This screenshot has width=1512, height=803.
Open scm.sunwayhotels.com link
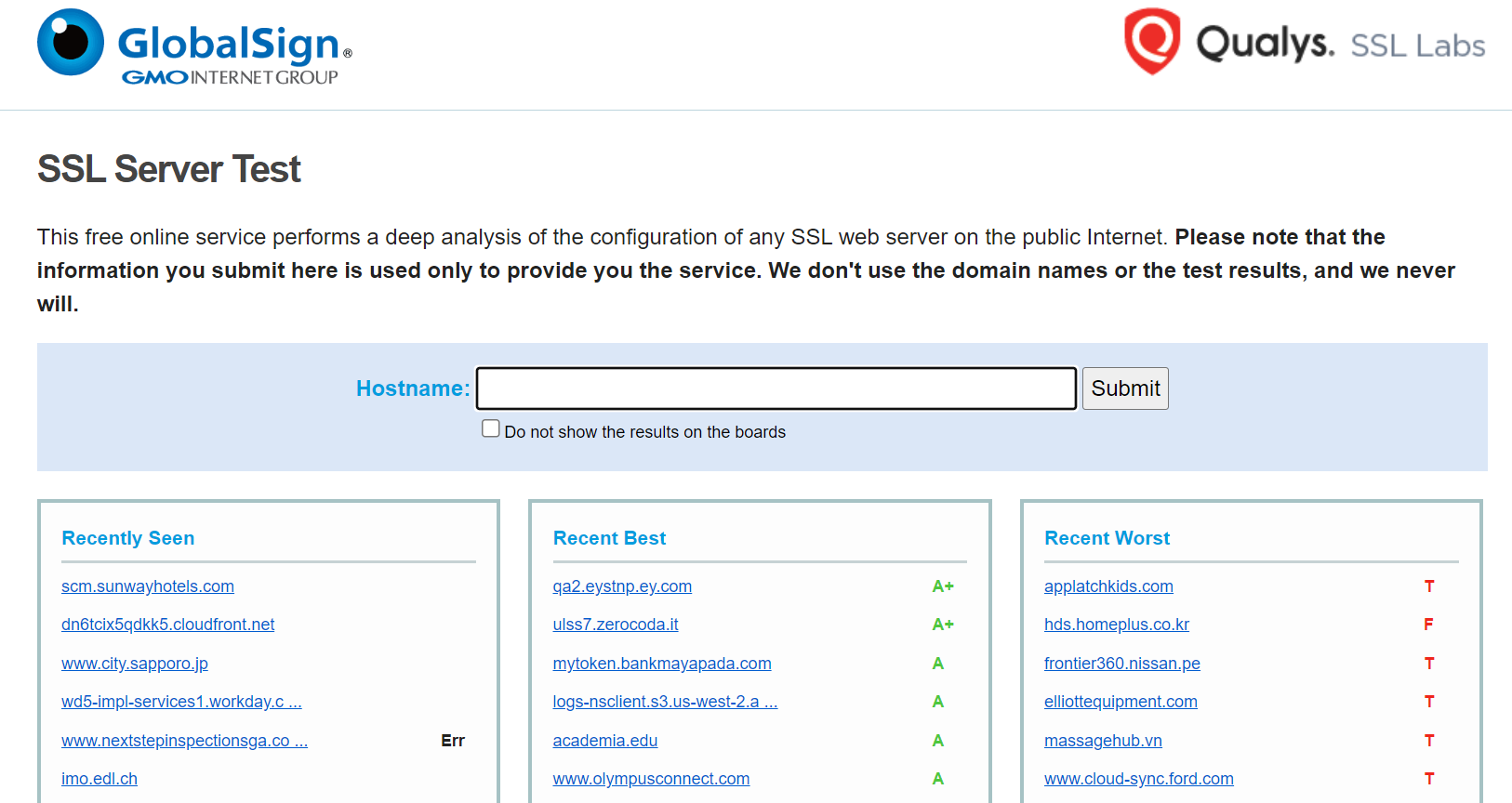point(148,586)
